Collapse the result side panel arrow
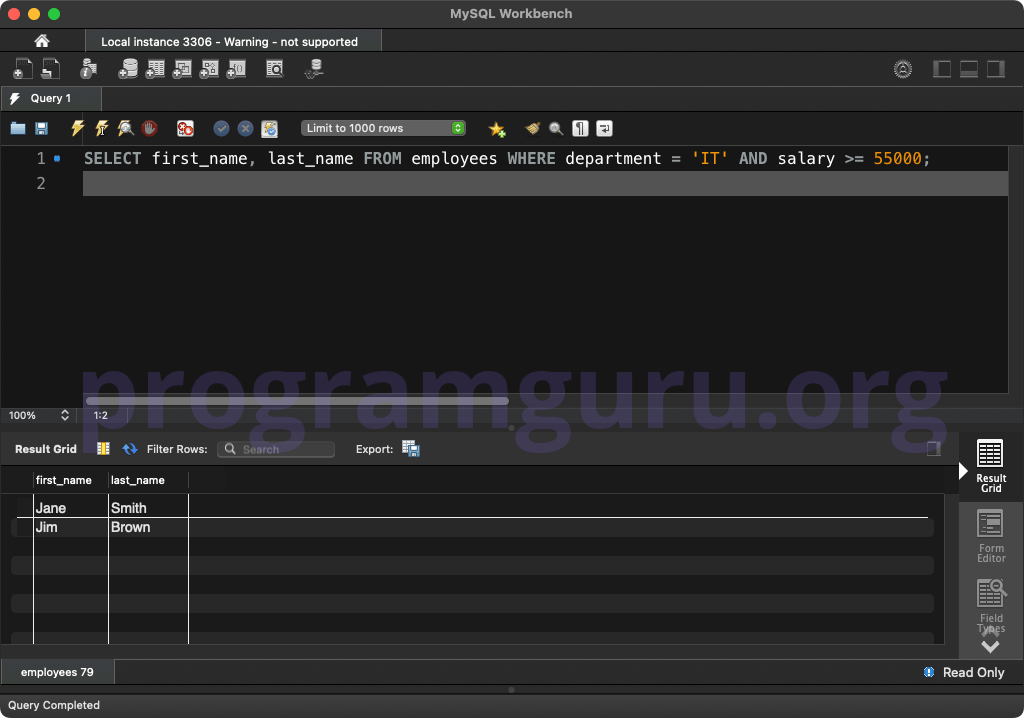The width and height of the screenshot is (1024, 718). (x=963, y=470)
